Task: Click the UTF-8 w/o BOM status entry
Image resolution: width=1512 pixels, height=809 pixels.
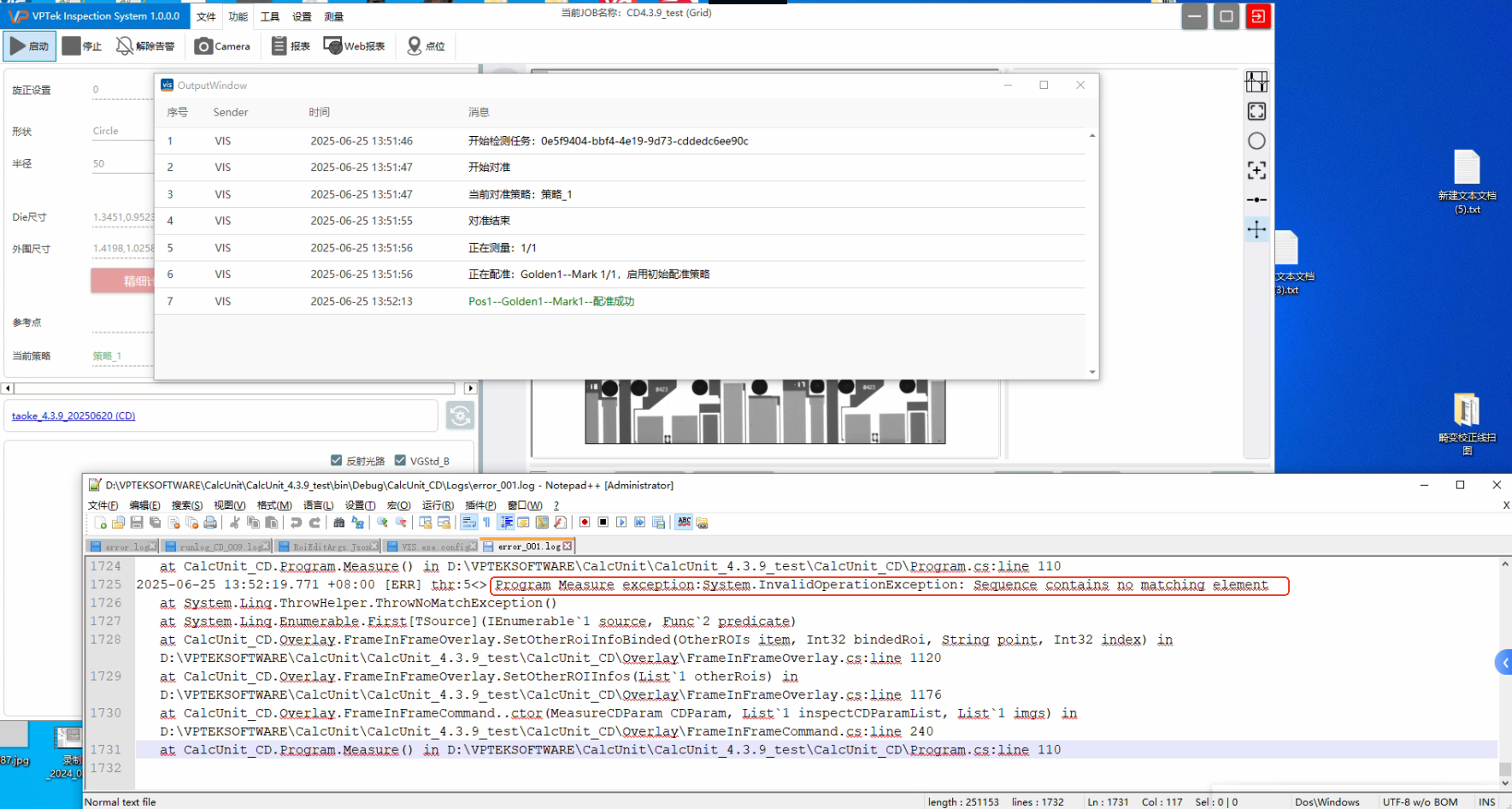Action: coord(1421,802)
